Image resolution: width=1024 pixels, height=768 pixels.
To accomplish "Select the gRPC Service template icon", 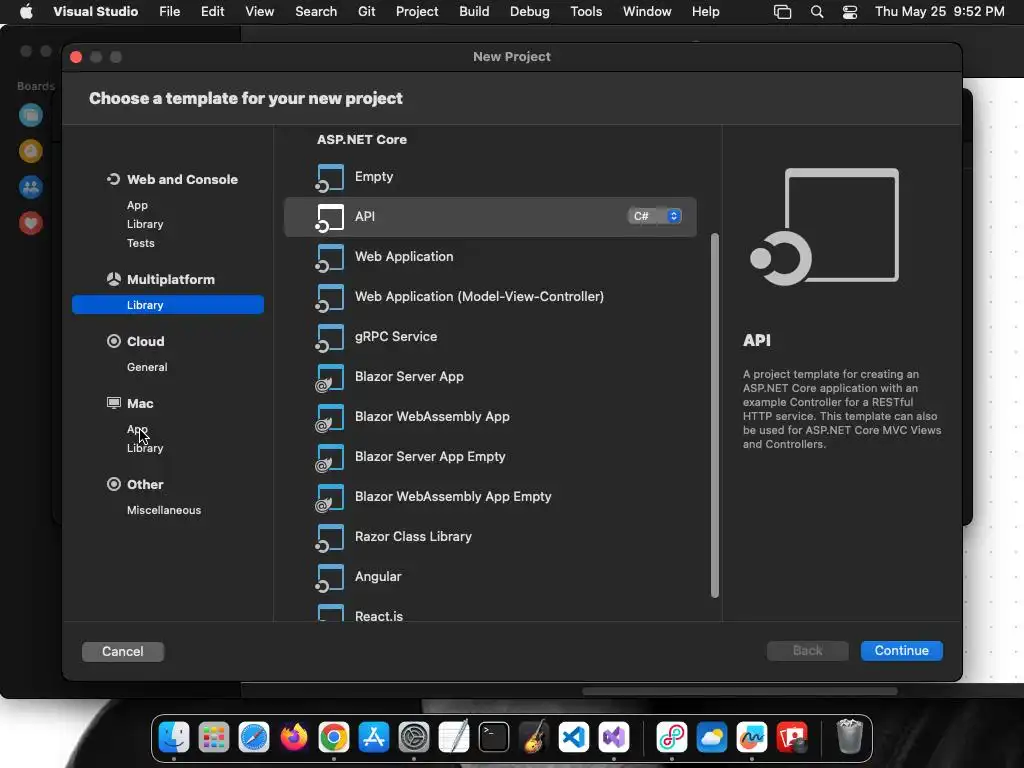I will pos(330,338).
